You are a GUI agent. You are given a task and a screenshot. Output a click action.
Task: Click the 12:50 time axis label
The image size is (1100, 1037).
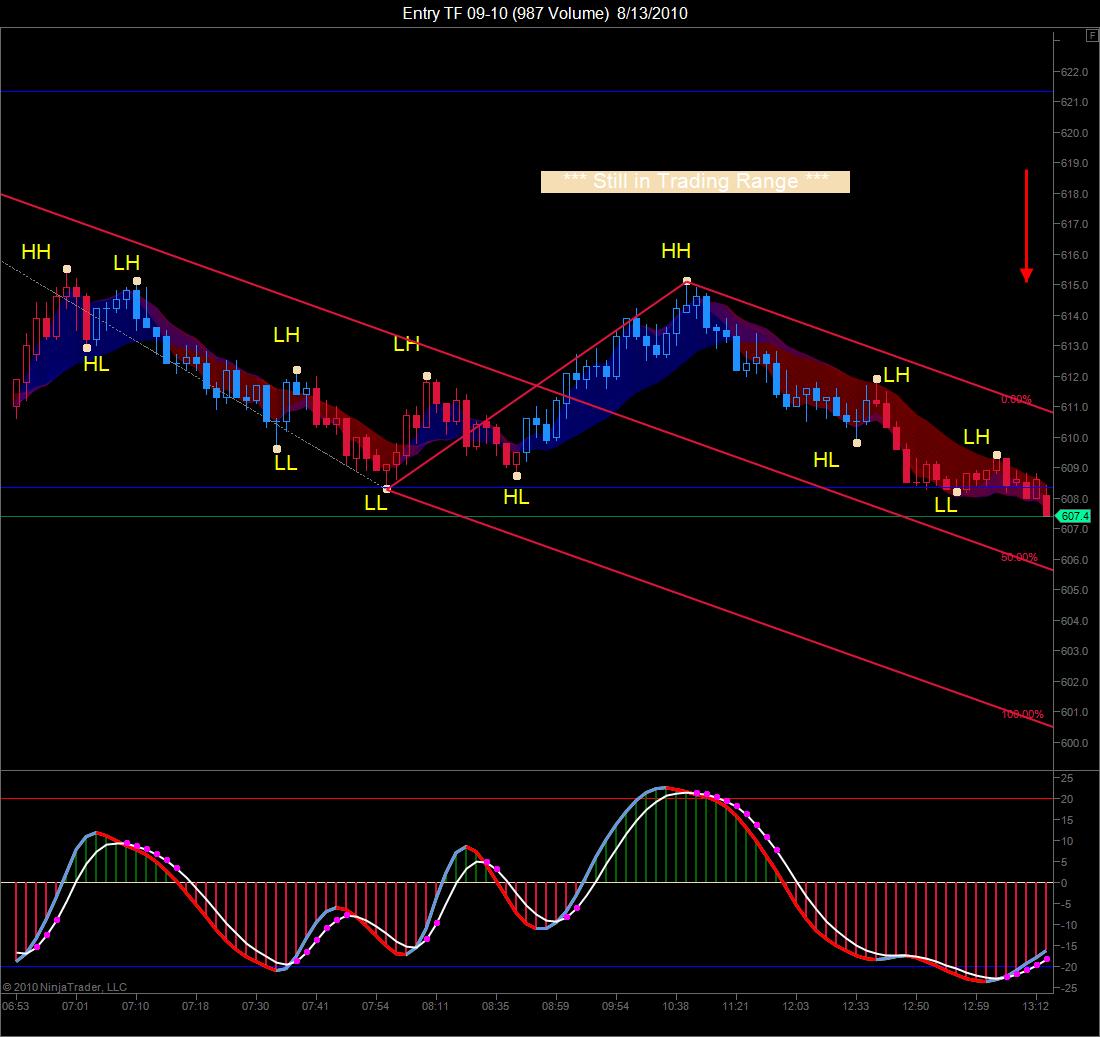[915, 1006]
